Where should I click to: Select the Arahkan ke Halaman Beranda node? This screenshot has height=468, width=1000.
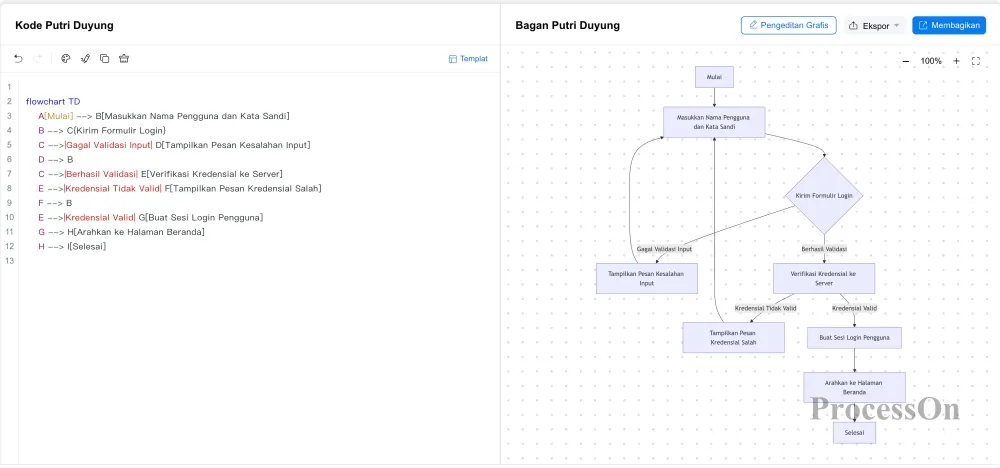855,387
